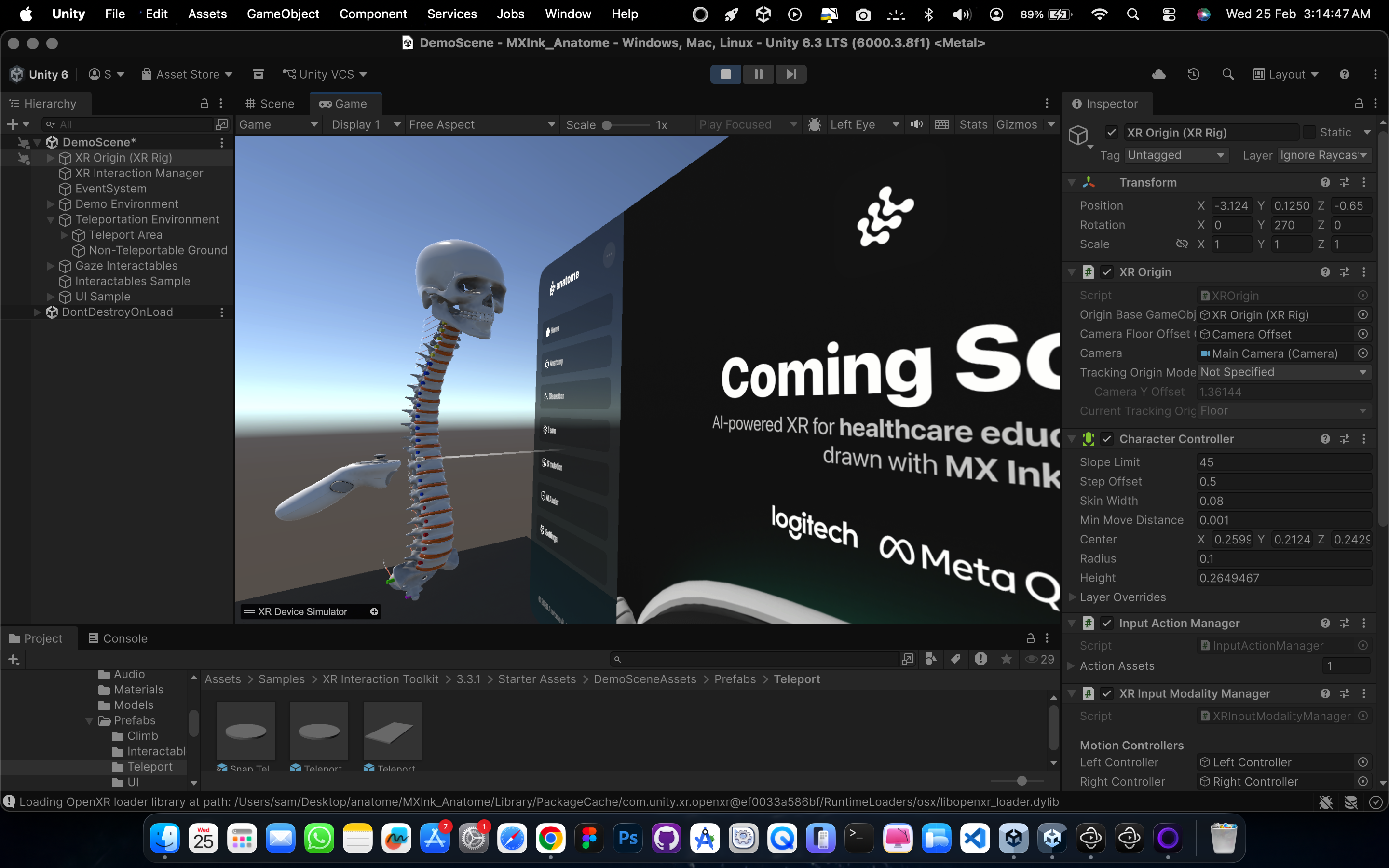
Task: Lock the Inspector panel
Action: [x=1359, y=103]
